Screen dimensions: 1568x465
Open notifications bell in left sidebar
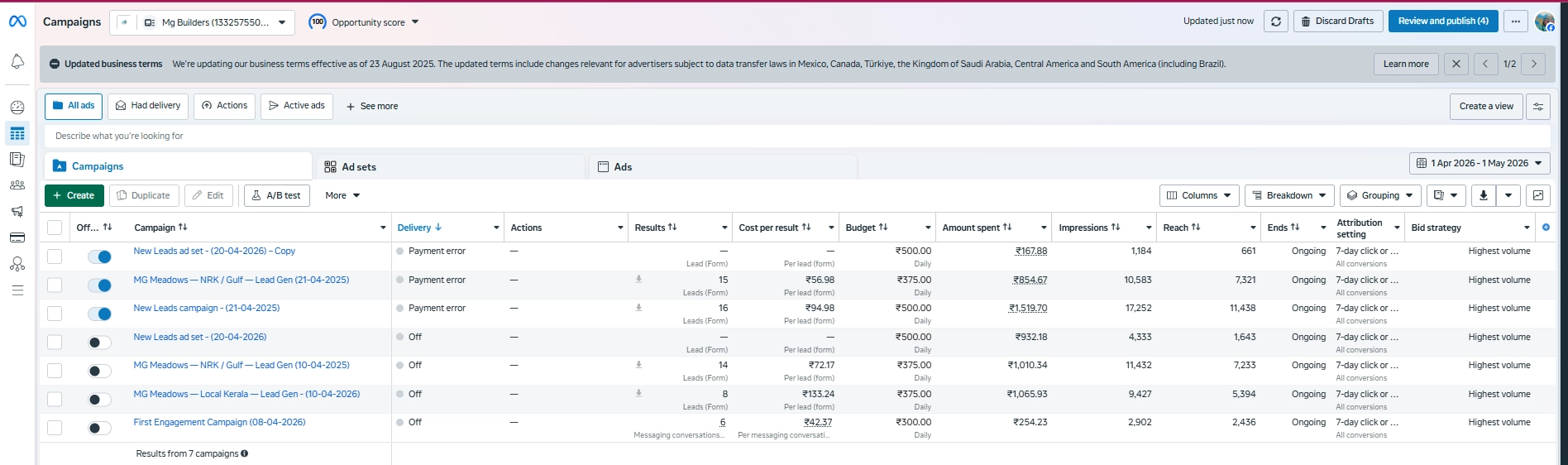click(17, 61)
